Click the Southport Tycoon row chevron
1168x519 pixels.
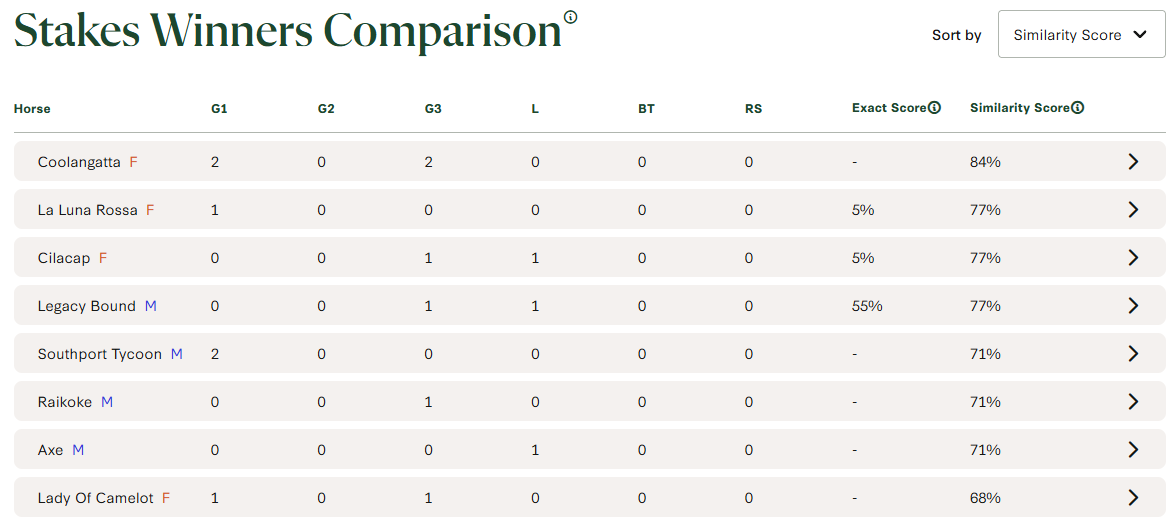point(1133,354)
